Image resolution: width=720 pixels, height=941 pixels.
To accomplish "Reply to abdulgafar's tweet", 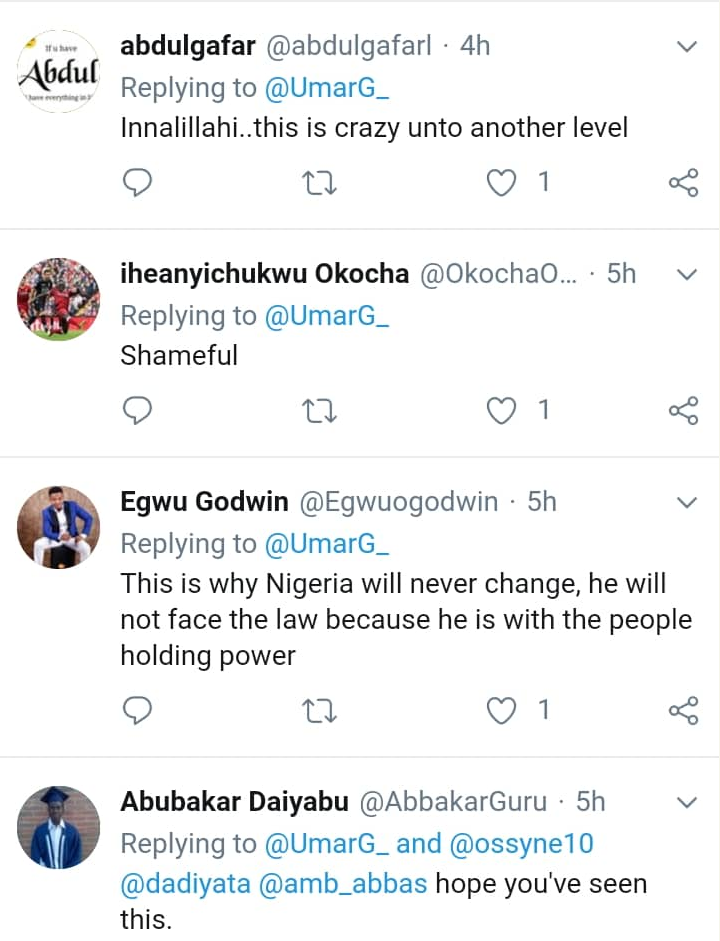I will tap(138, 182).
